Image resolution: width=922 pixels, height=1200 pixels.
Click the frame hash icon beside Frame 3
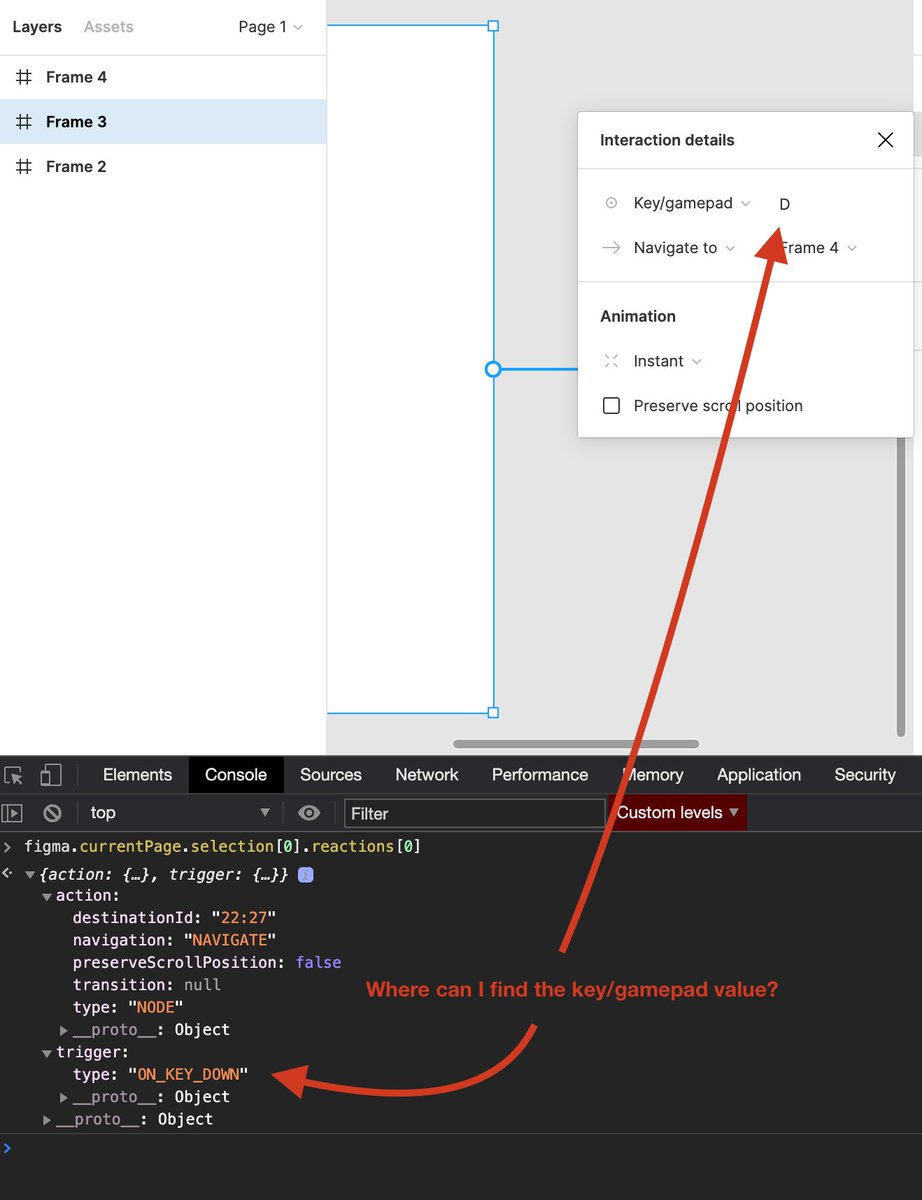coord(23,121)
